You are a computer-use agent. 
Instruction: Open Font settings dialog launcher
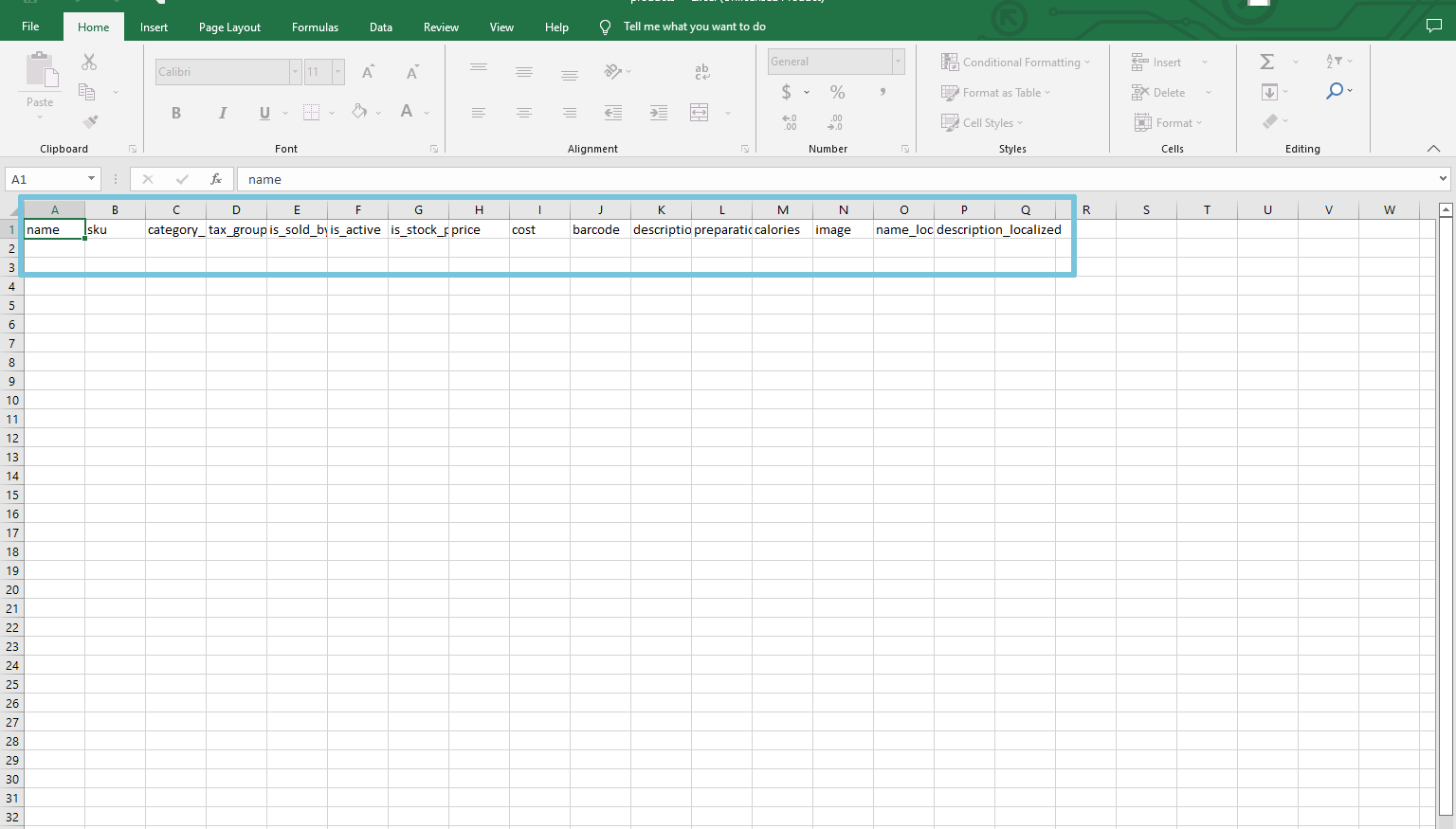pyautogui.click(x=434, y=149)
